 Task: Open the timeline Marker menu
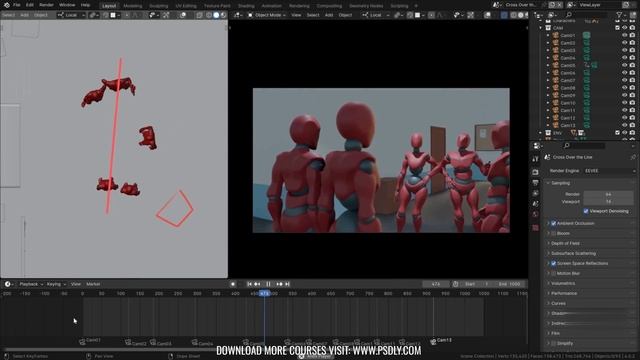pyautogui.click(x=93, y=284)
